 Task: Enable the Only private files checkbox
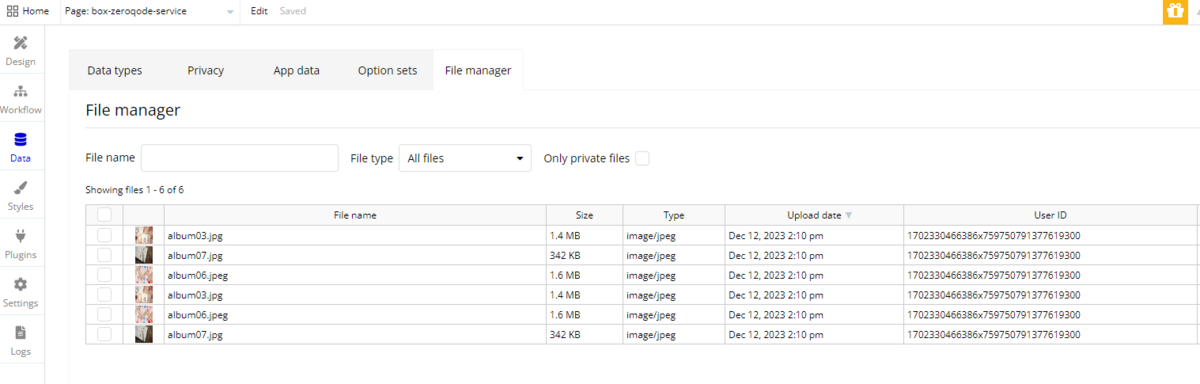coord(642,158)
